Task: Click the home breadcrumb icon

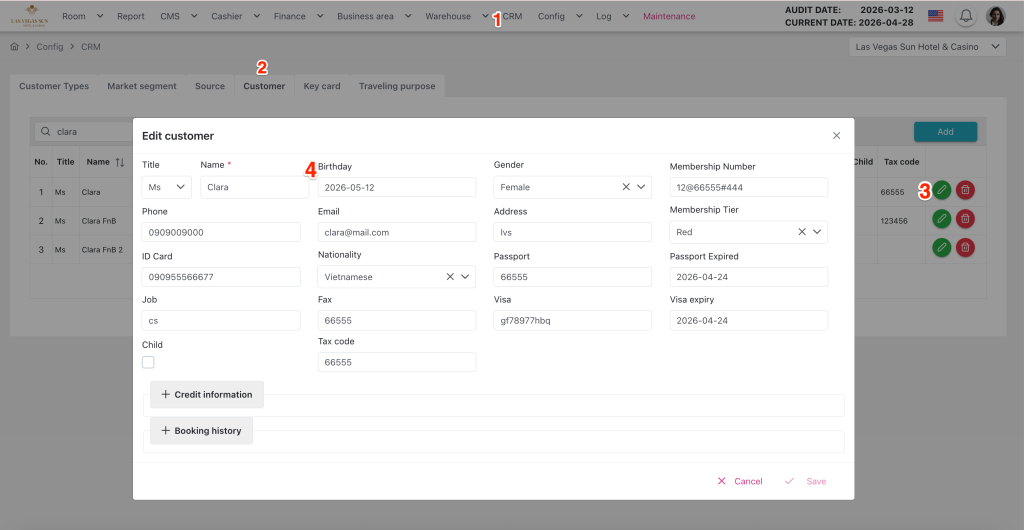Action: point(14,47)
